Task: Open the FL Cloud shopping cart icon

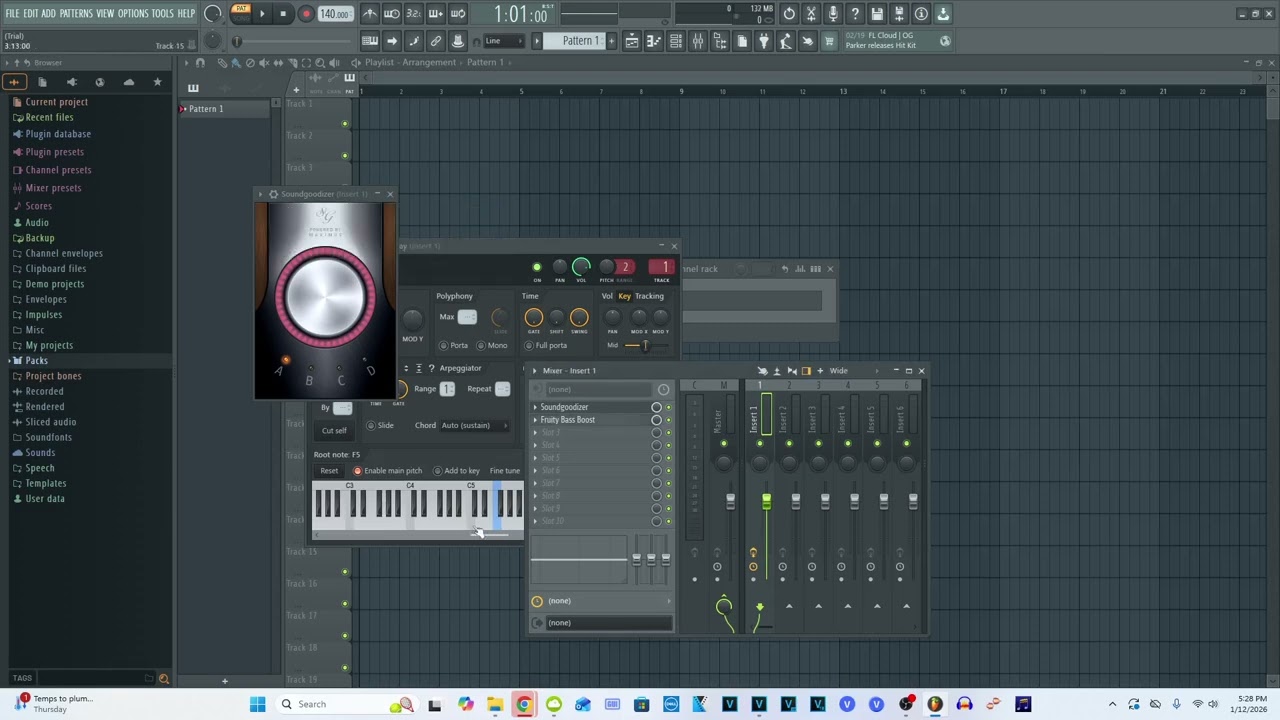Action: coord(829,41)
